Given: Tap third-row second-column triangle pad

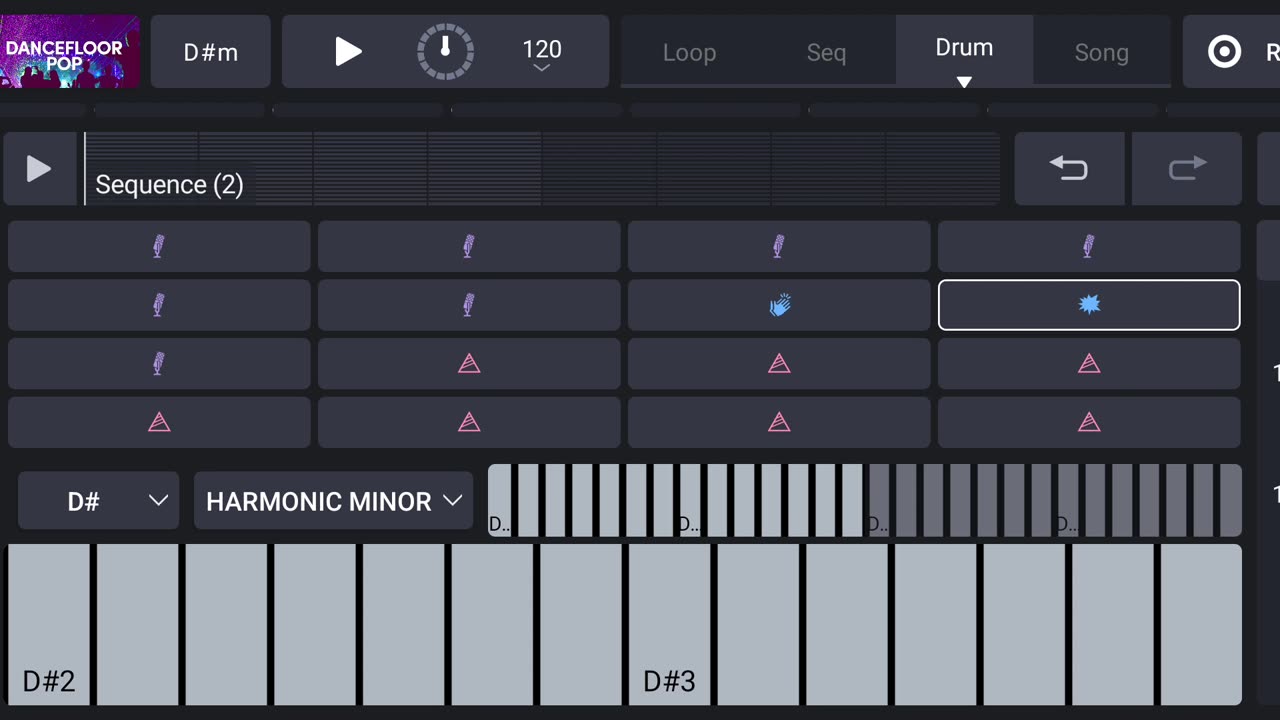Looking at the screenshot, I should pyautogui.click(x=469, y=364).
